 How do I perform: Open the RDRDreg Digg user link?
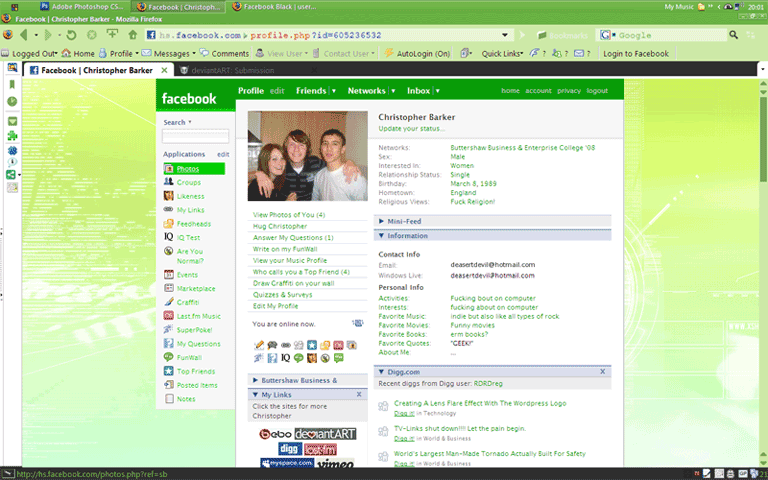488,384
